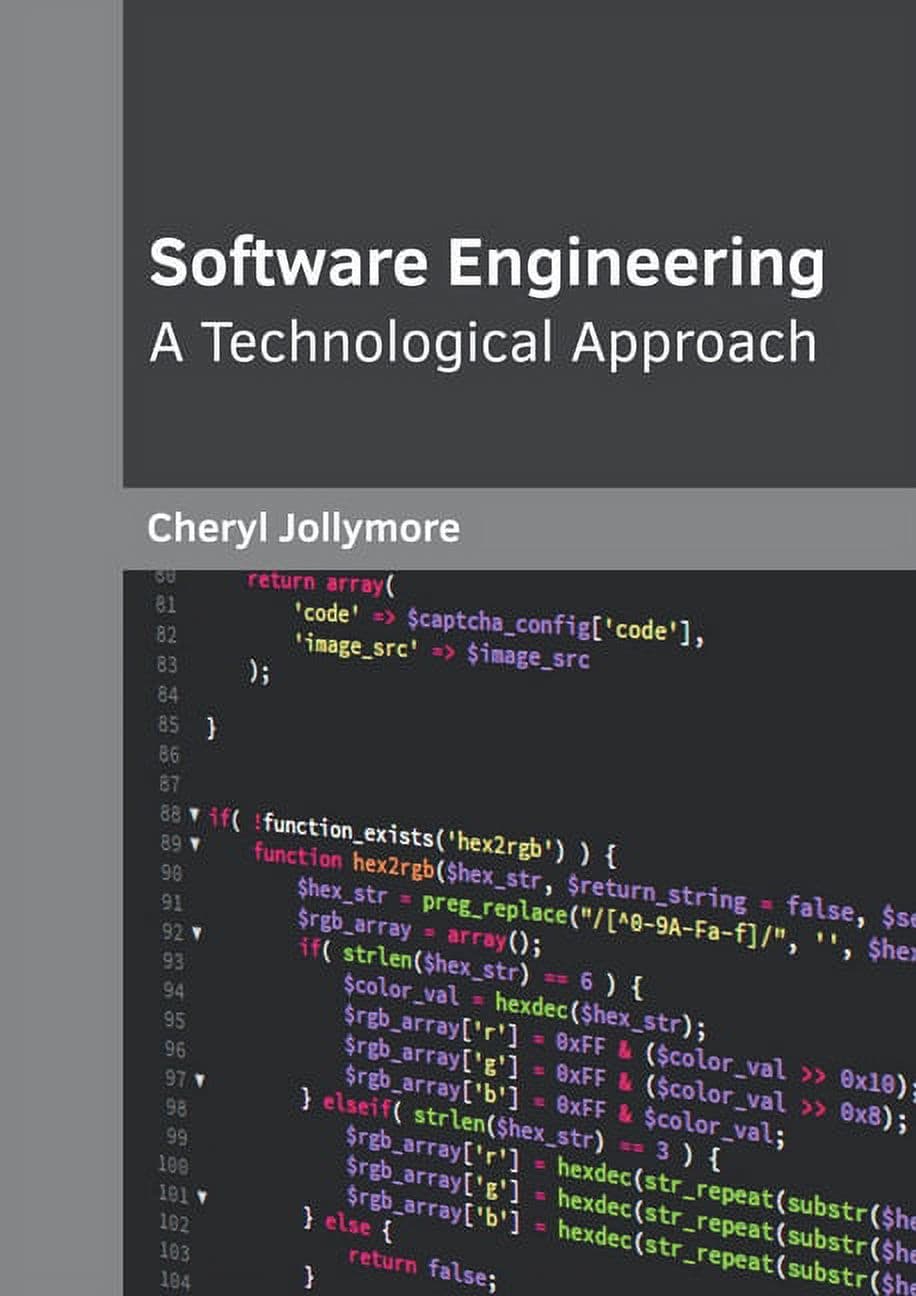Image resolution: width=916 pixels, height=1296 pixels.
Task: Toggle the fold arrow next to line 97
Action: [x=201, y=1081]
